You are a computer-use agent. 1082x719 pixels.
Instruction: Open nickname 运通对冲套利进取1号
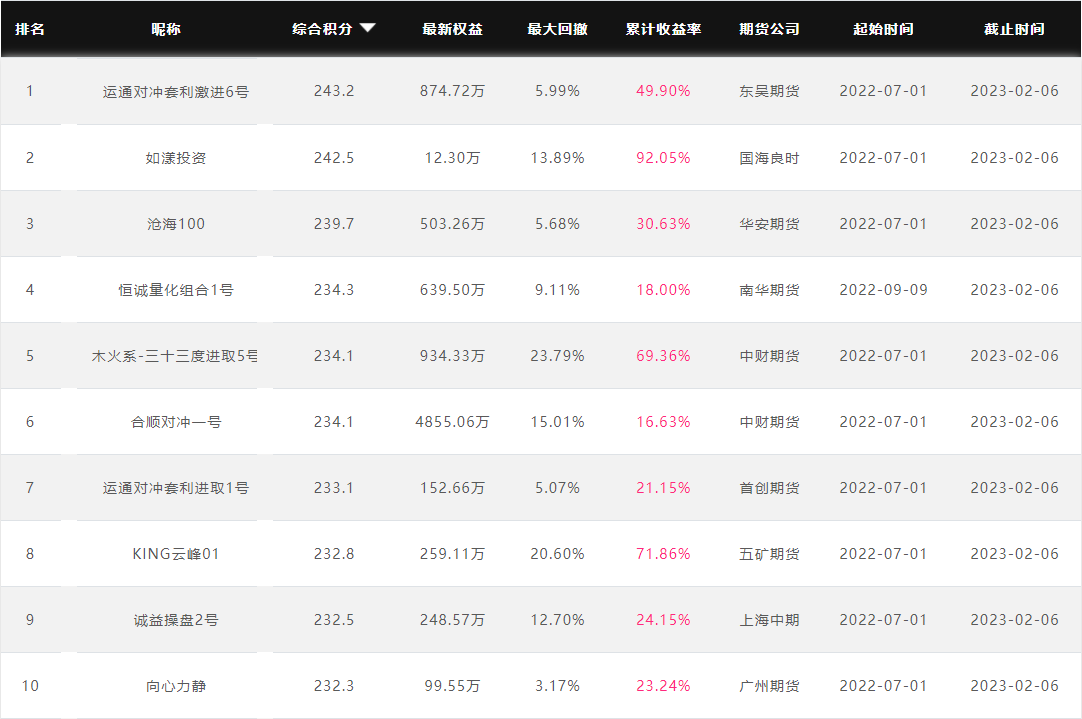[x=176, y=488]
